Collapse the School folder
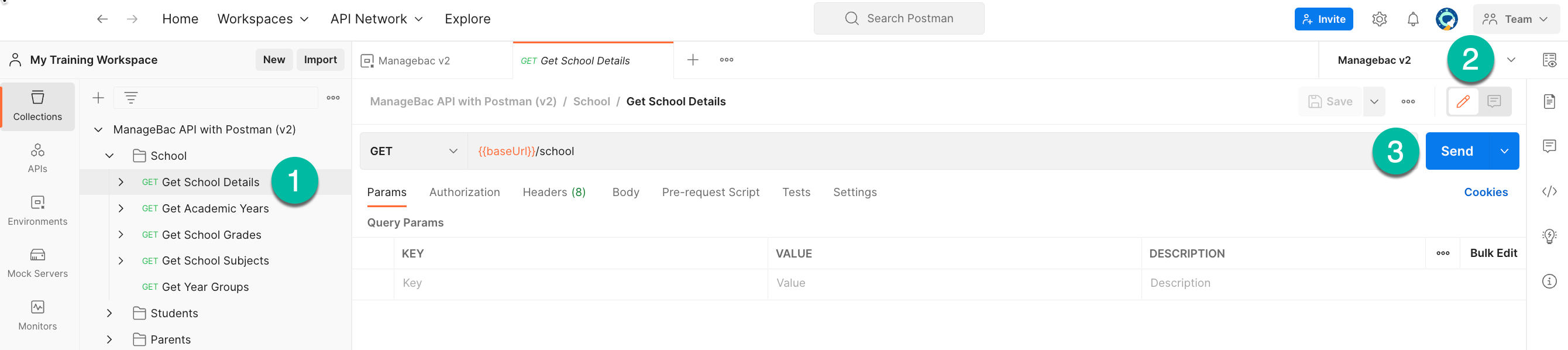The image size is (1568, 350). point(109,156)
